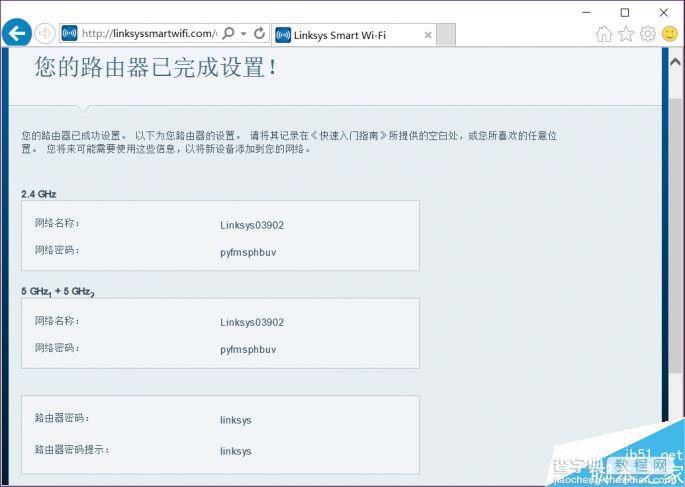Click the 5 GHz1 + 5 GHz2 heading

point(58,292)
